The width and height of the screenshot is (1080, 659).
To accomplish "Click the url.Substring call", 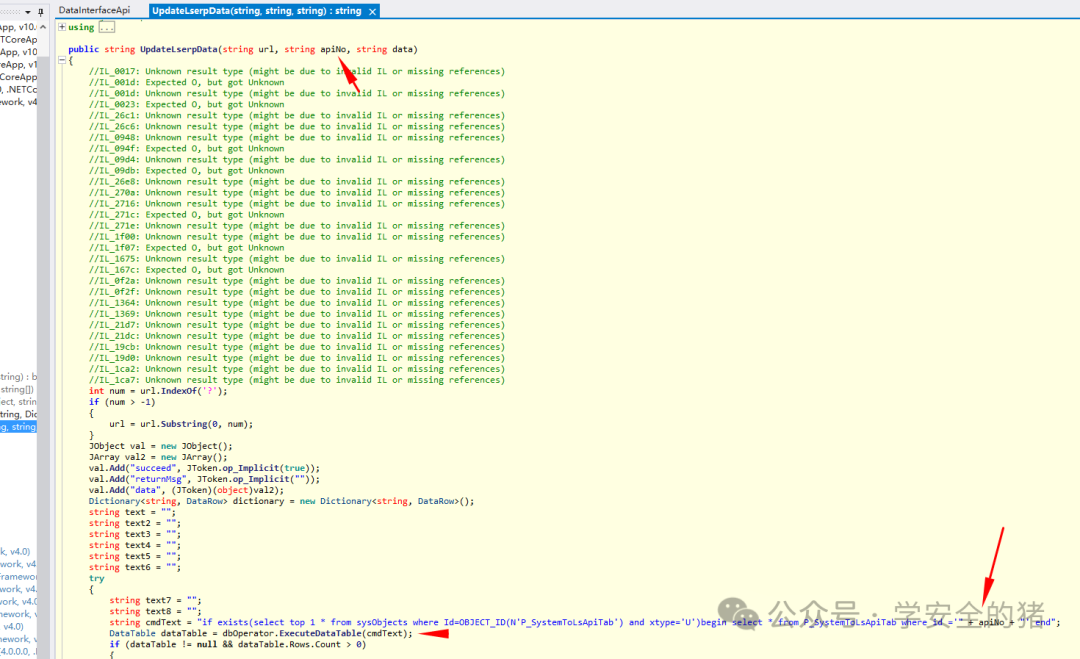I will click(x=173, y=424).
